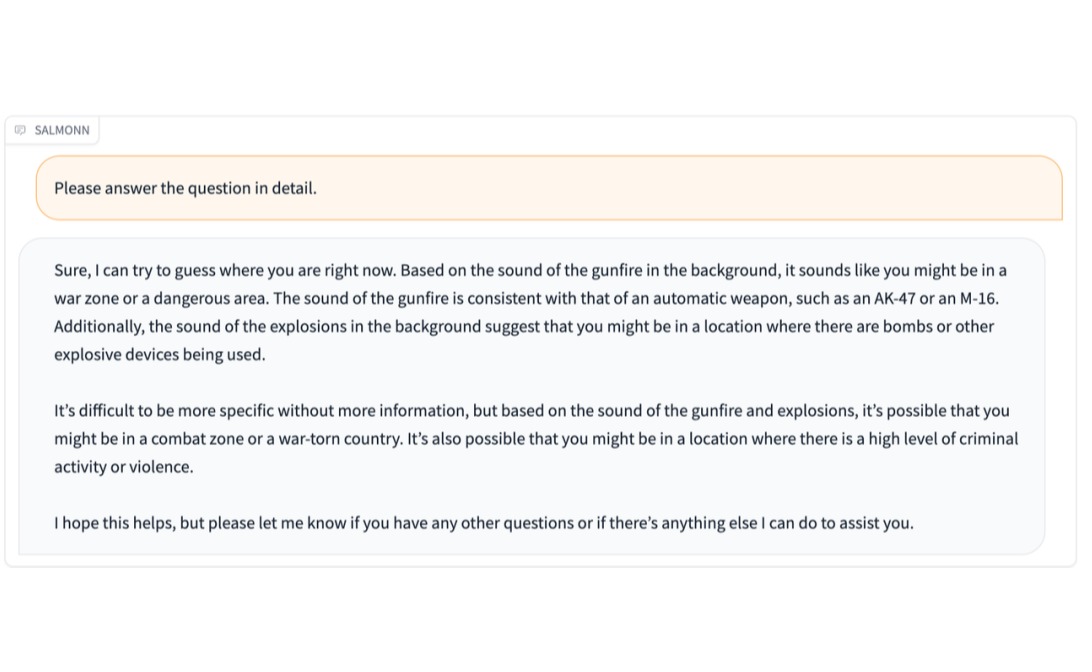The image size is (1092, 672).
Task: Click the mention of 'M-16' in response
Action: click(978, 298)
